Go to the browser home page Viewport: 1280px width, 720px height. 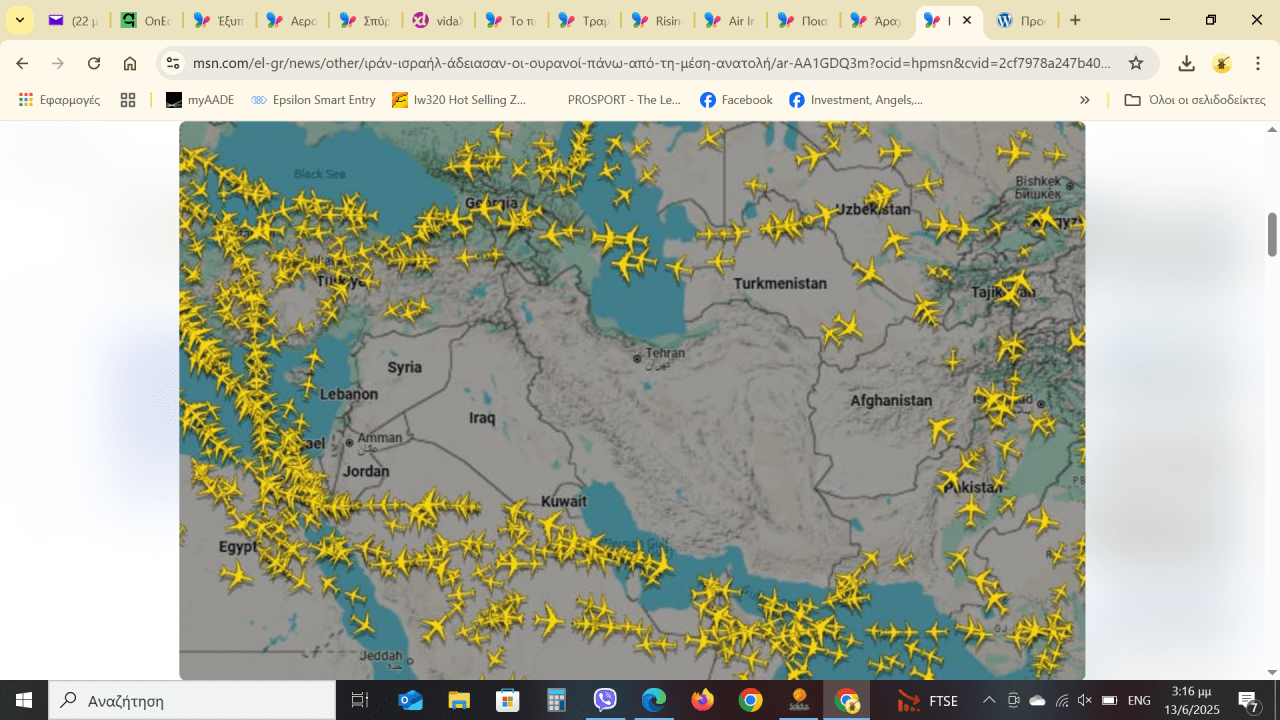130,63
